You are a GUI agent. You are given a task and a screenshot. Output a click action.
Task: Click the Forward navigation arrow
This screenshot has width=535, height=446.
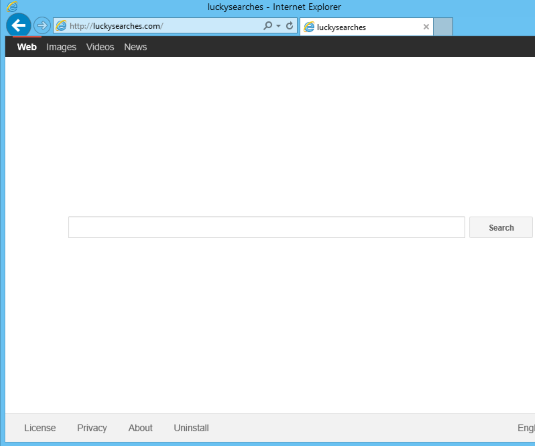coord(42,26)
